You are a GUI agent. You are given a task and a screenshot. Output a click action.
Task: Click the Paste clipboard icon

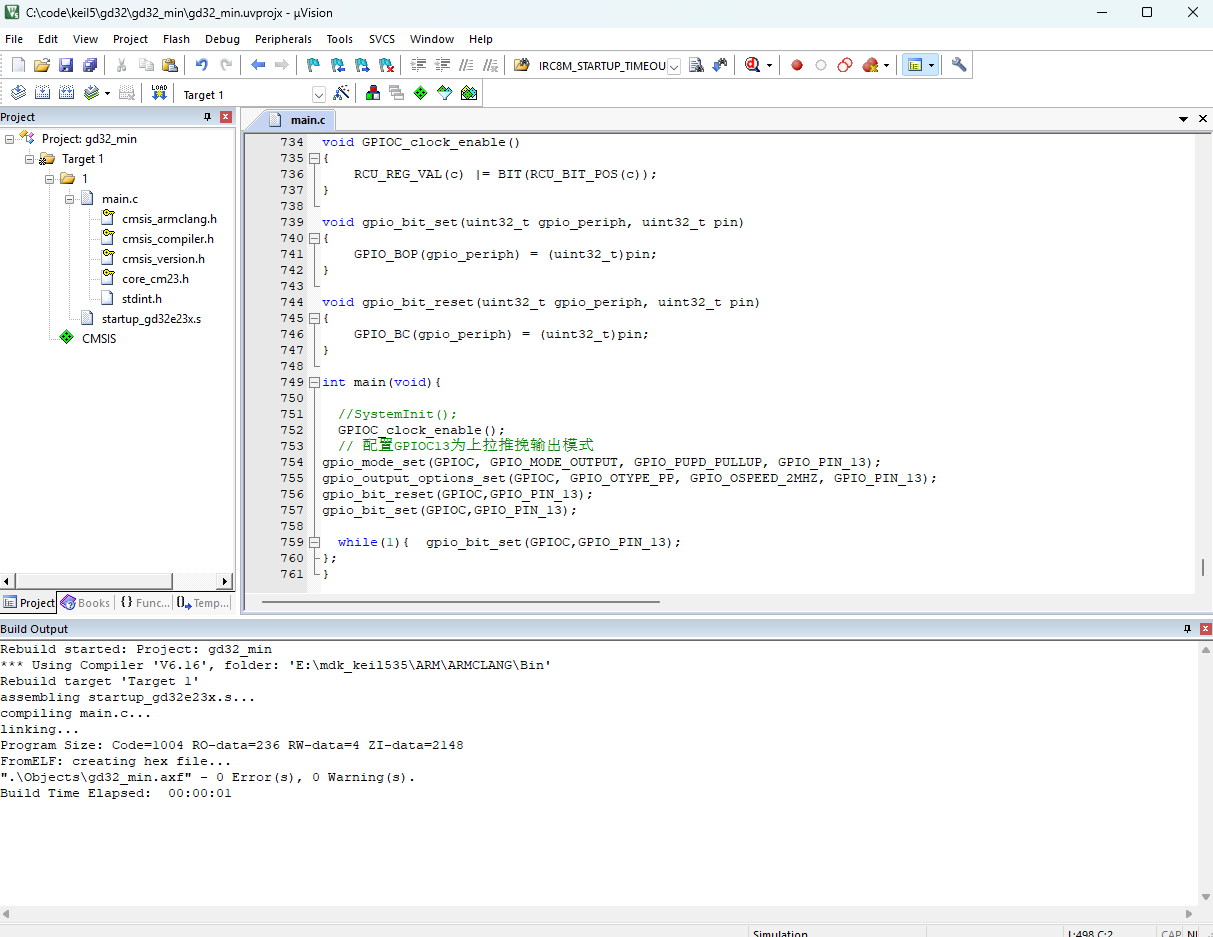coord(170,65)
